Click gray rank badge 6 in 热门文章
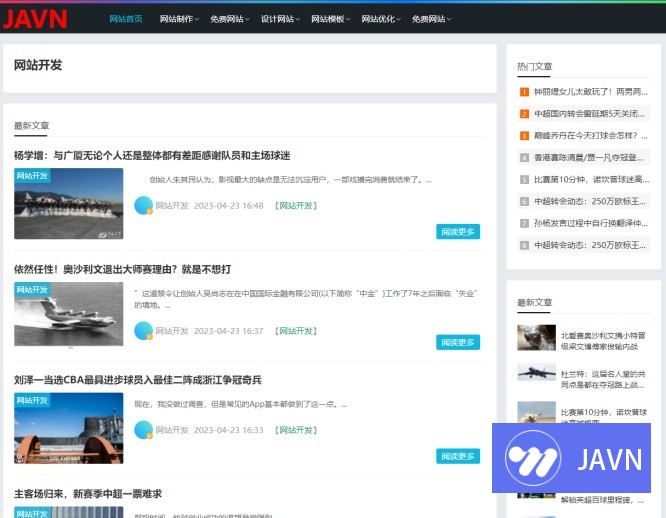Viewport: 666px width, 518px height. [525, 202]
